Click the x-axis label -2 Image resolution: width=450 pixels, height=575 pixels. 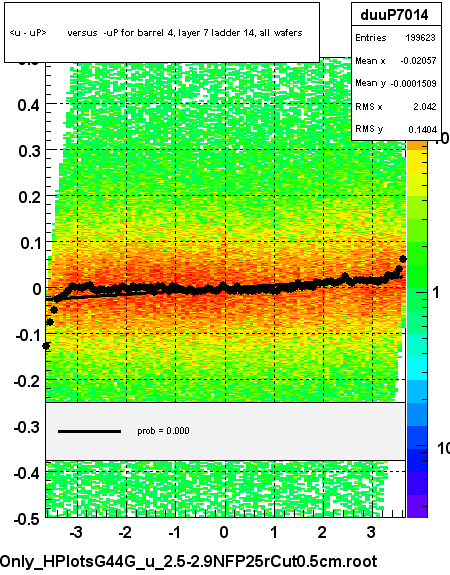coord(125,532)
